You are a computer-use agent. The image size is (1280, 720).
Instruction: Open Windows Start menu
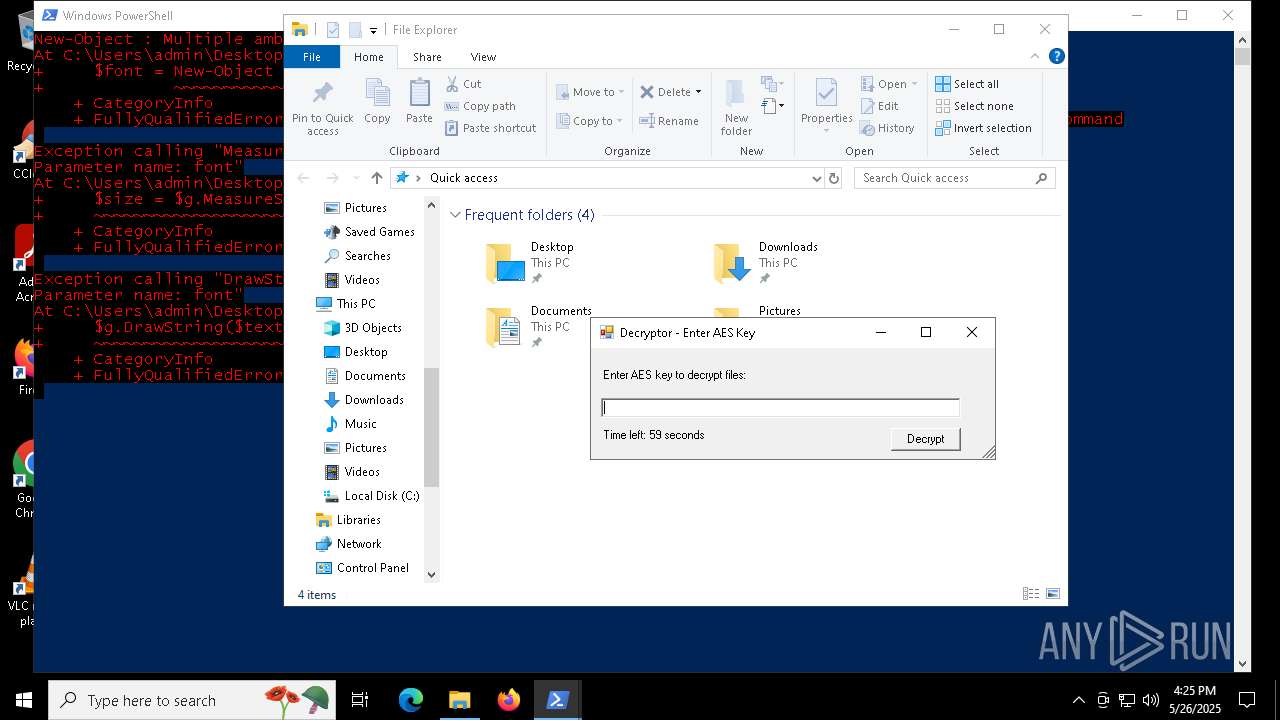[x=24, y=700]
